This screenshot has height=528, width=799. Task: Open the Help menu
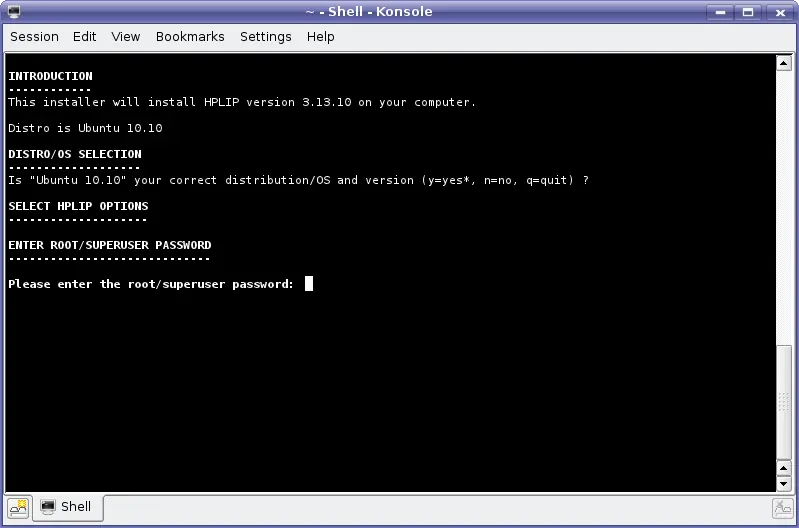coord(321,37)
